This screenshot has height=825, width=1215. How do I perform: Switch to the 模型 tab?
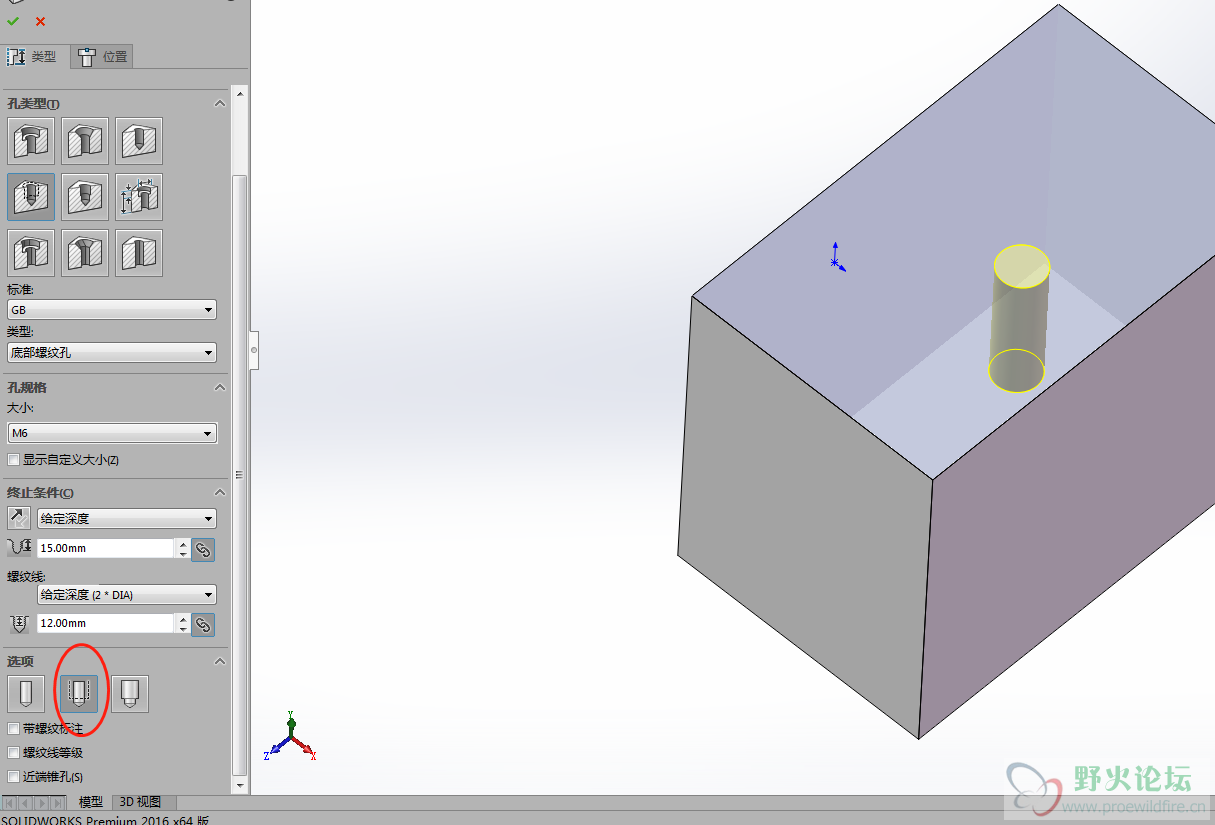(91, 802)
